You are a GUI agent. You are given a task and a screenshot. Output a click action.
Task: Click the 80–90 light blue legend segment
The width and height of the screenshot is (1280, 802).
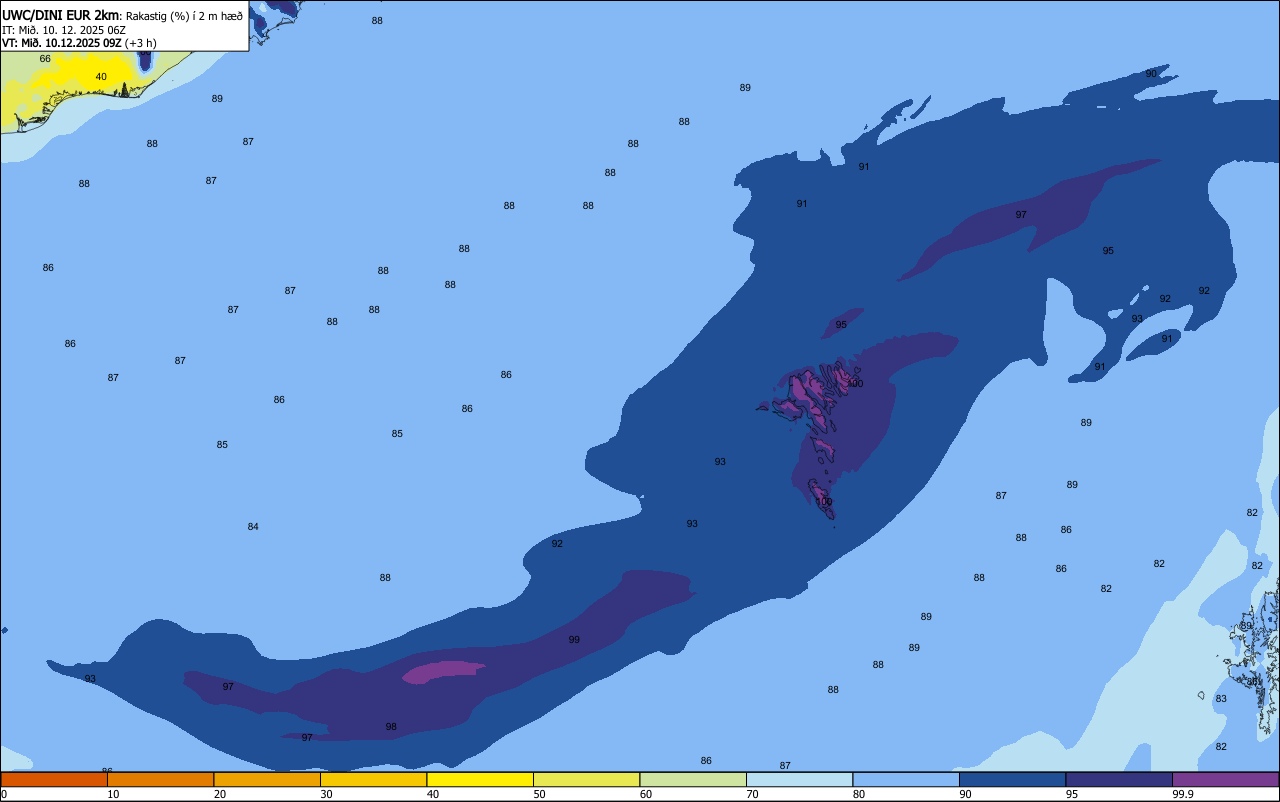point(906,779)
